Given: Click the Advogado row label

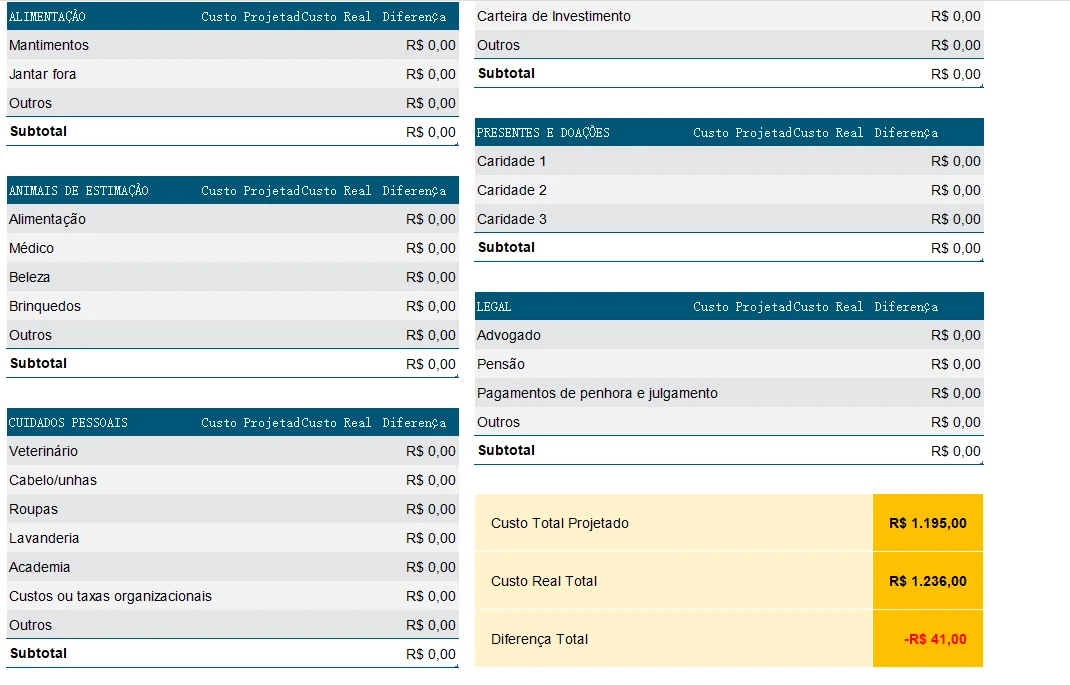Looking at the screenshot, I should [509, 335].
